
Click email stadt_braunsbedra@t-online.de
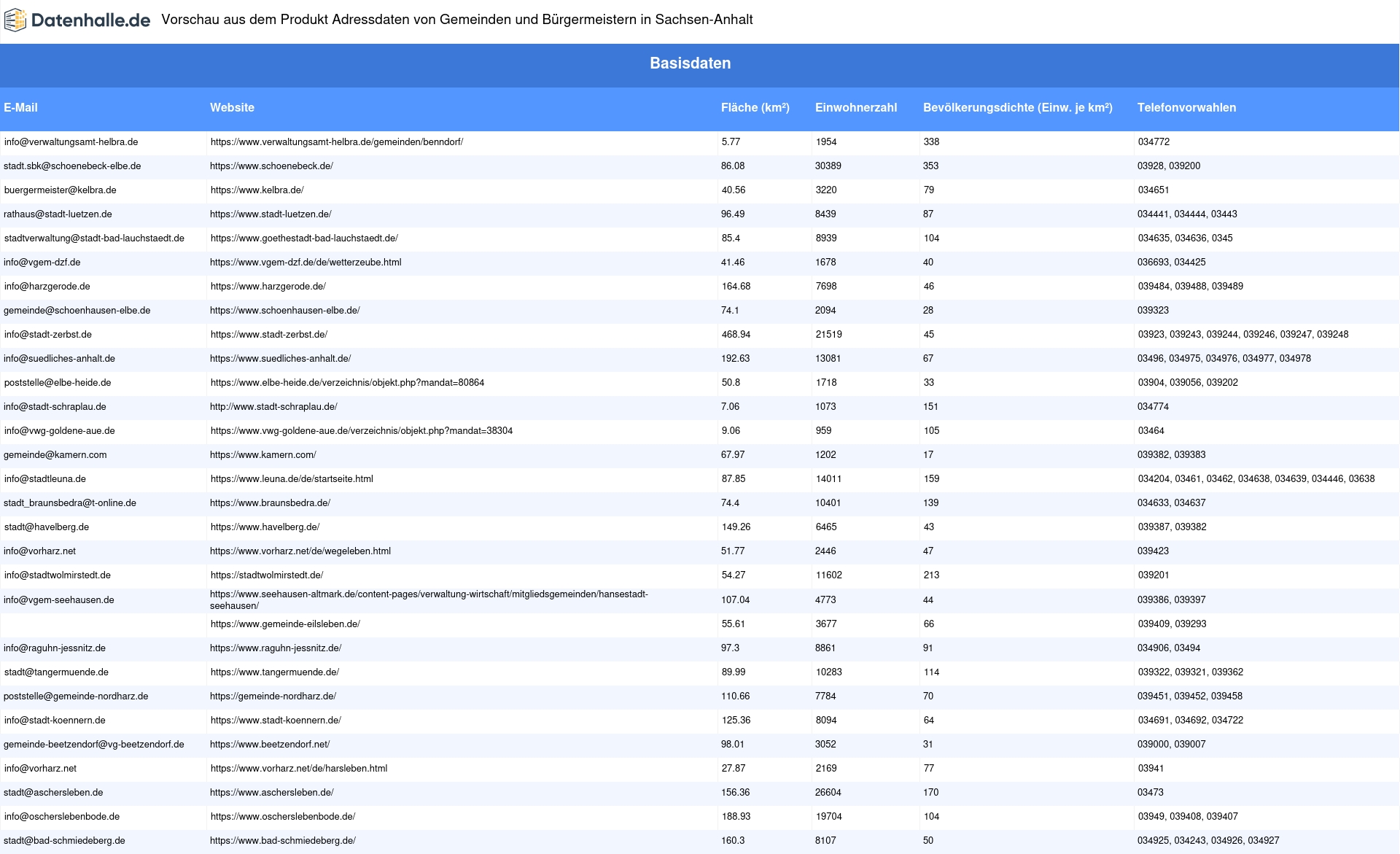(x=69, y=503)
